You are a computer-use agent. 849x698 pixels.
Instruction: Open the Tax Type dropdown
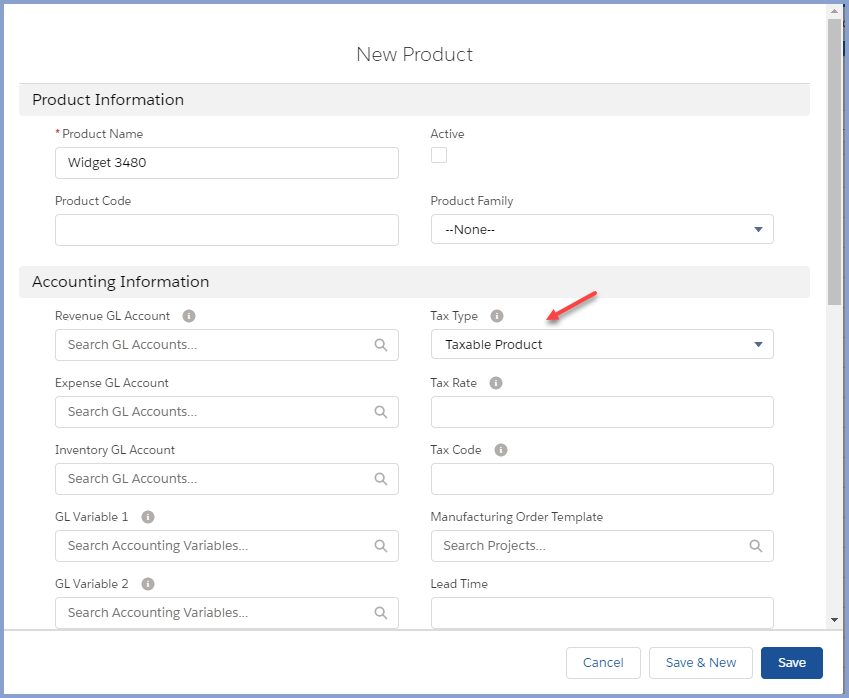coord(602,344)
